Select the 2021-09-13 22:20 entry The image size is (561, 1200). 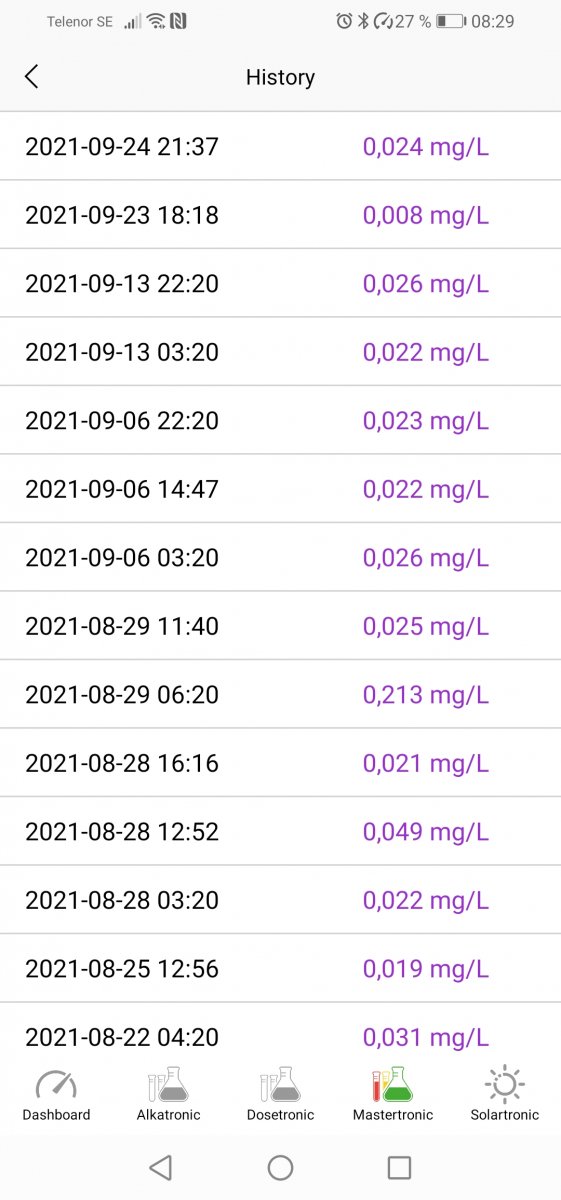(x=280, y=283)
